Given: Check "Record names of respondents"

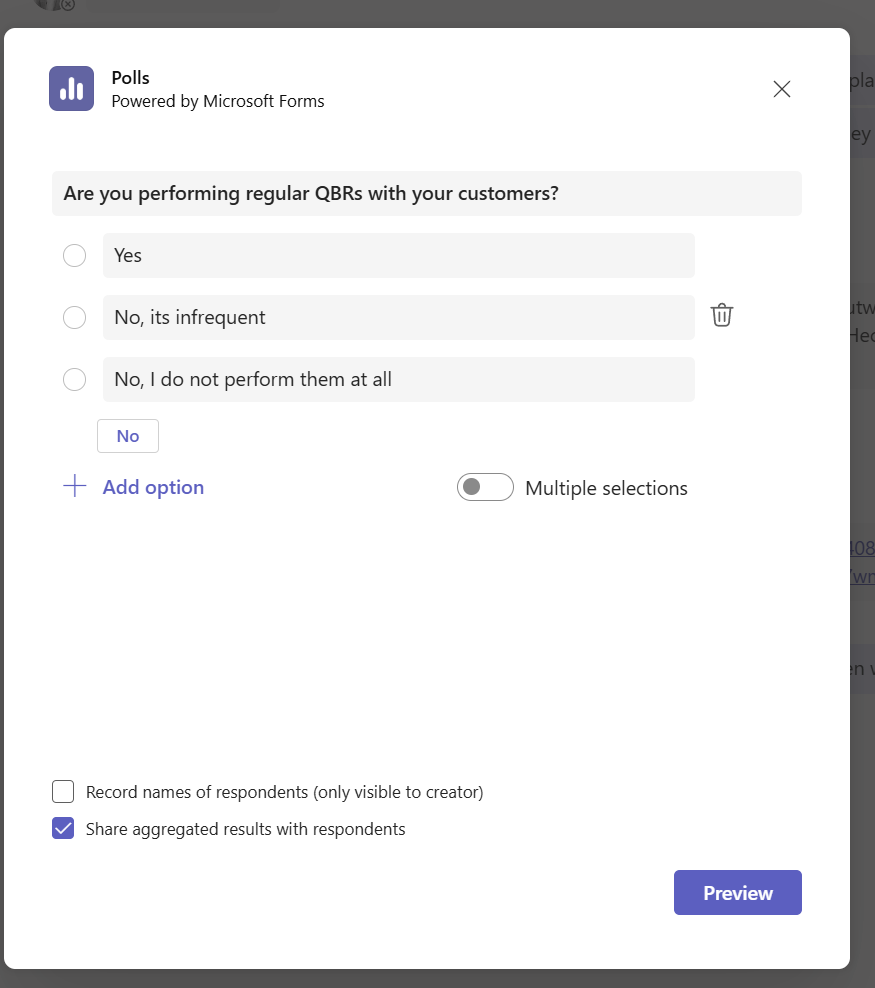Looking at the screenshot, I should pyautogui.click(x=62, y=791).
